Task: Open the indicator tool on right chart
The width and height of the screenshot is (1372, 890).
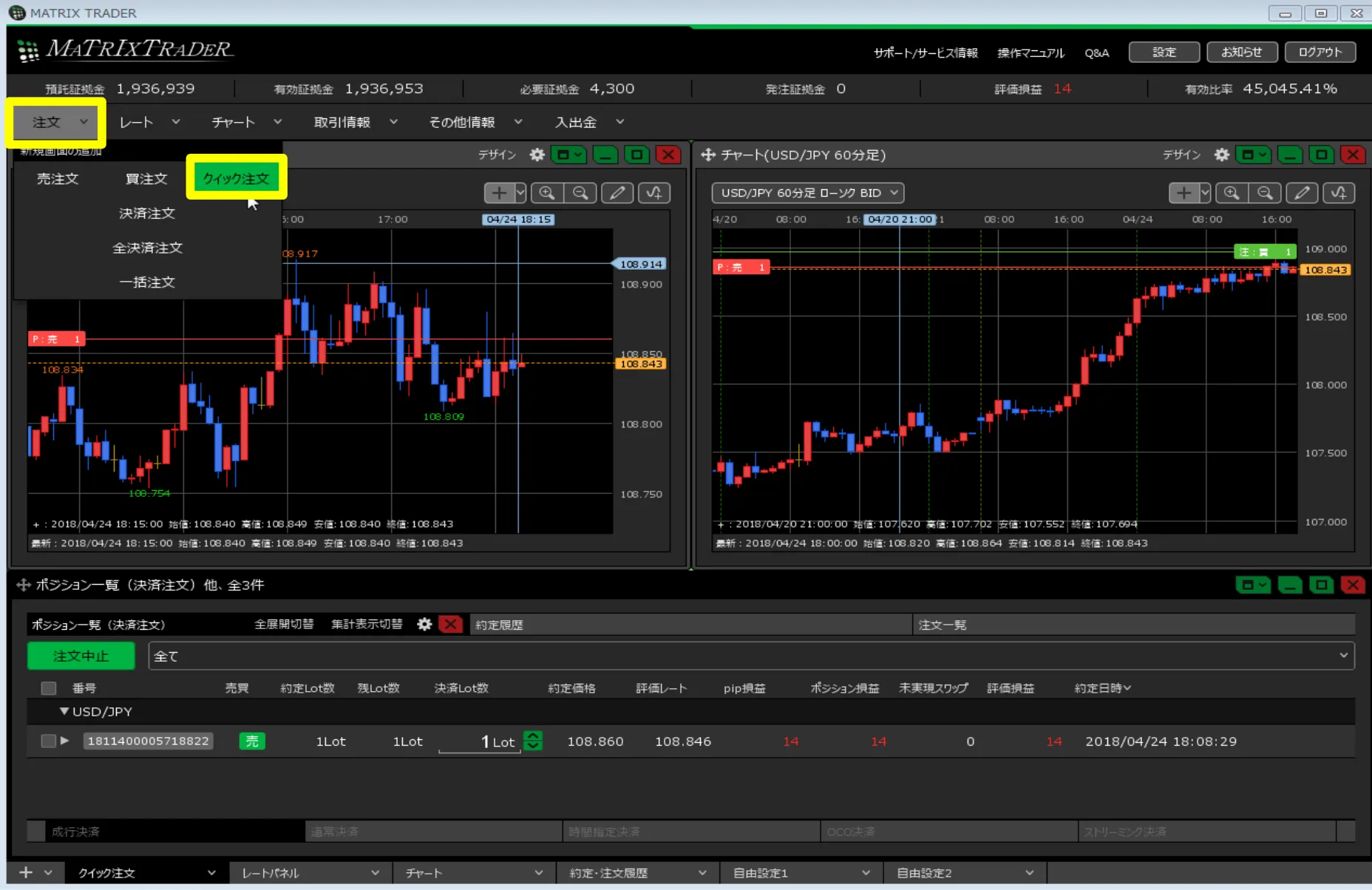Action: point(1339,193)
